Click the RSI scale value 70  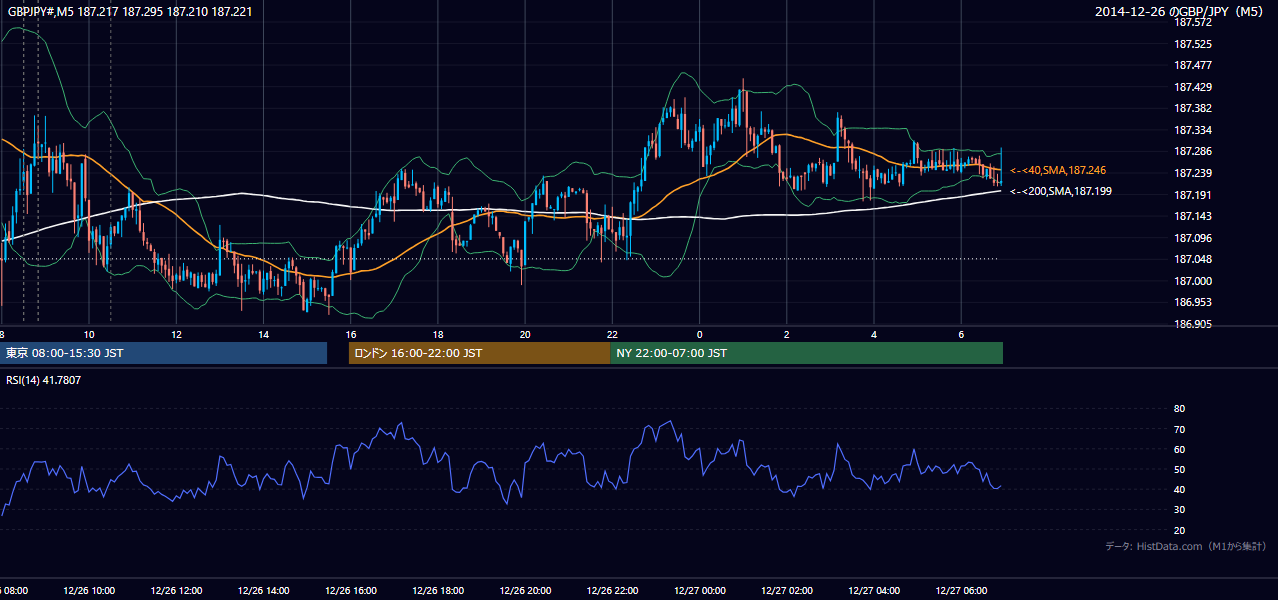tap(1180, 430)
